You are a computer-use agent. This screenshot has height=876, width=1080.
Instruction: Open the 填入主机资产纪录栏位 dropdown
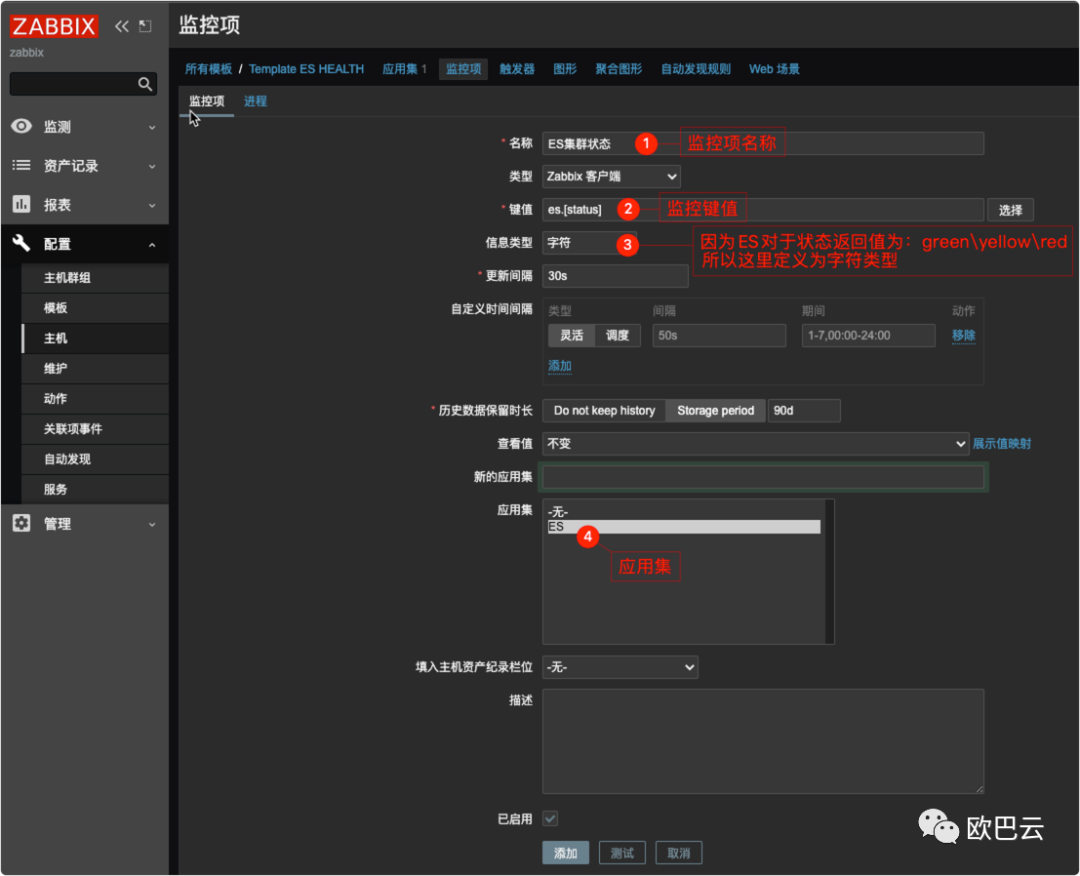(620, 667)
